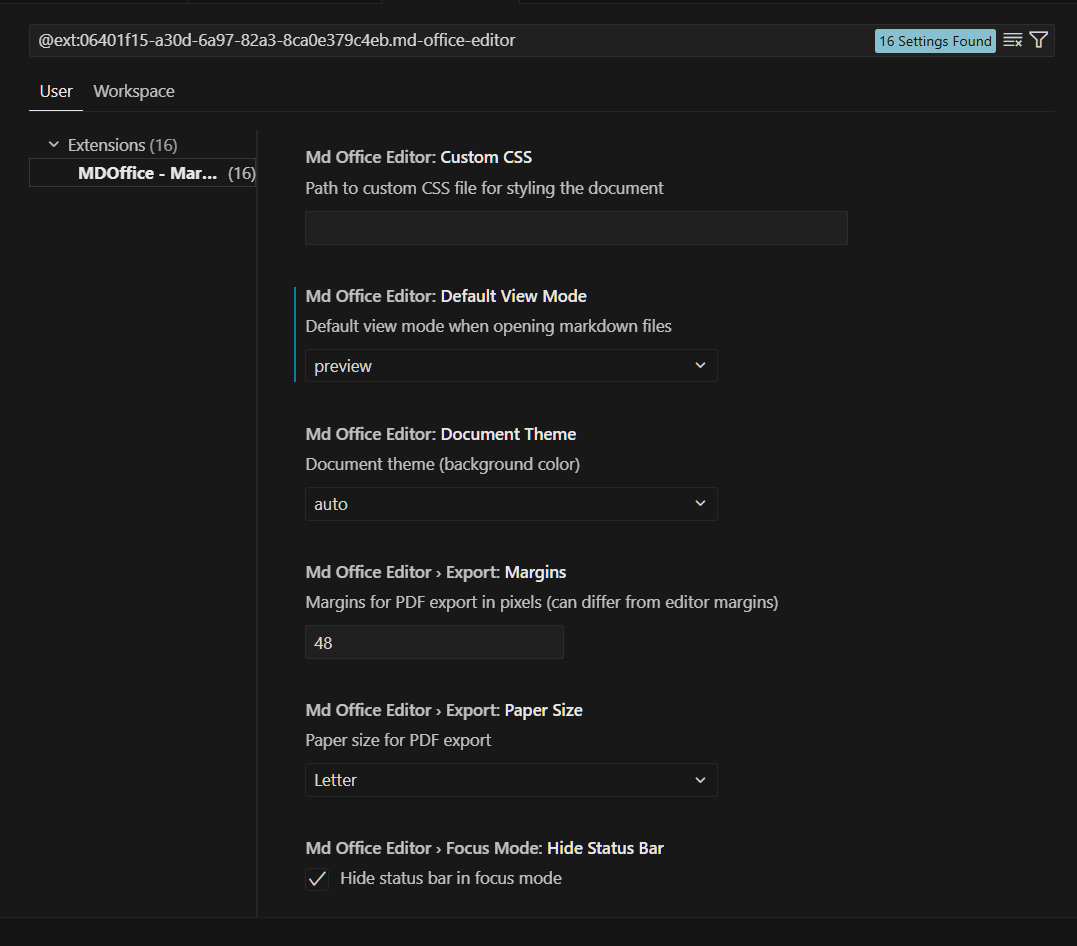Screen dimensions: 1077x946
Task: Click the Custom CSS path input box
Action: click(576, 227)
